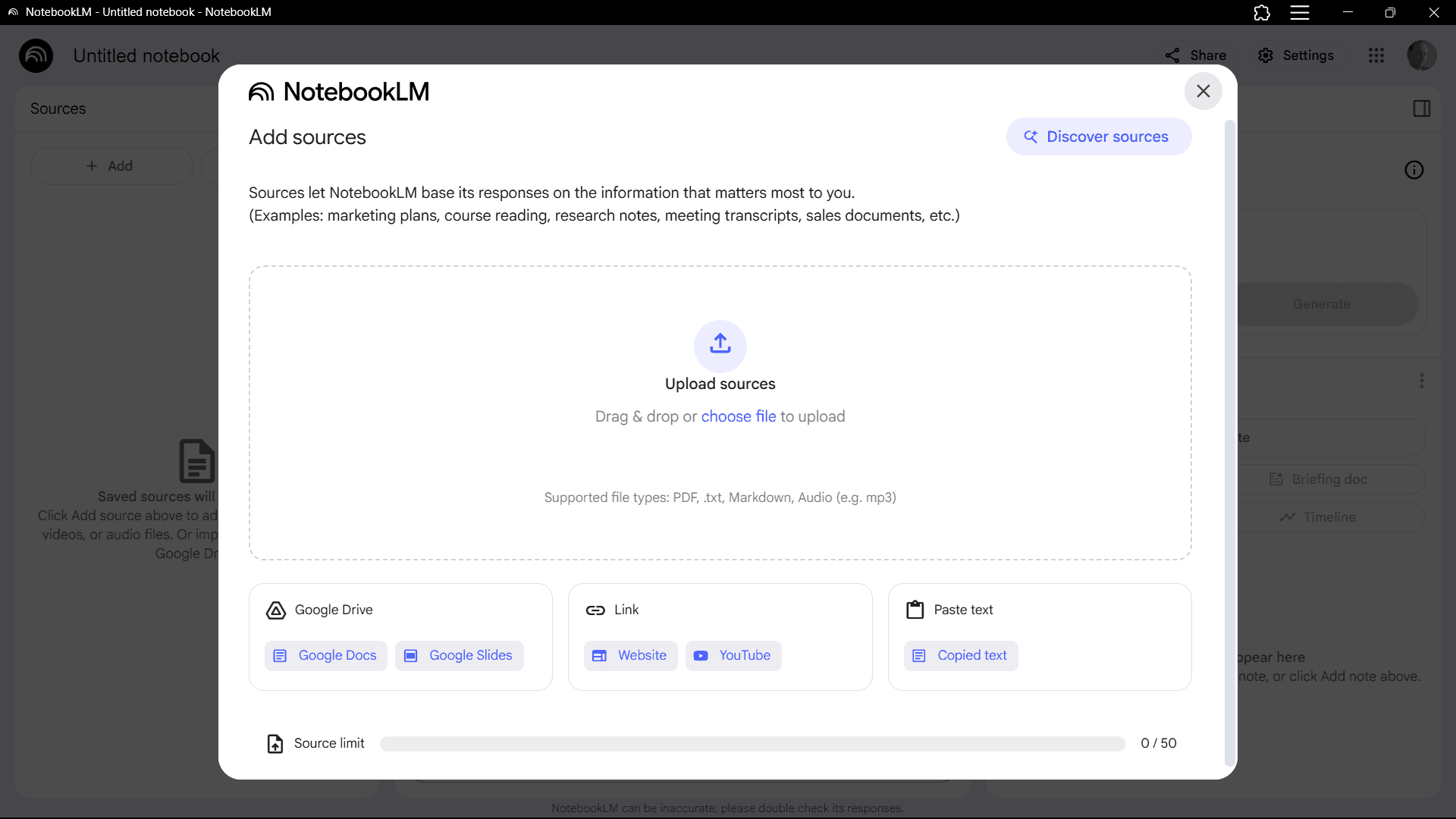Image resolution: width=1456 pixels, height=819 pixels.
Task: Click the Supported file types text
Action: click(720, 497)
